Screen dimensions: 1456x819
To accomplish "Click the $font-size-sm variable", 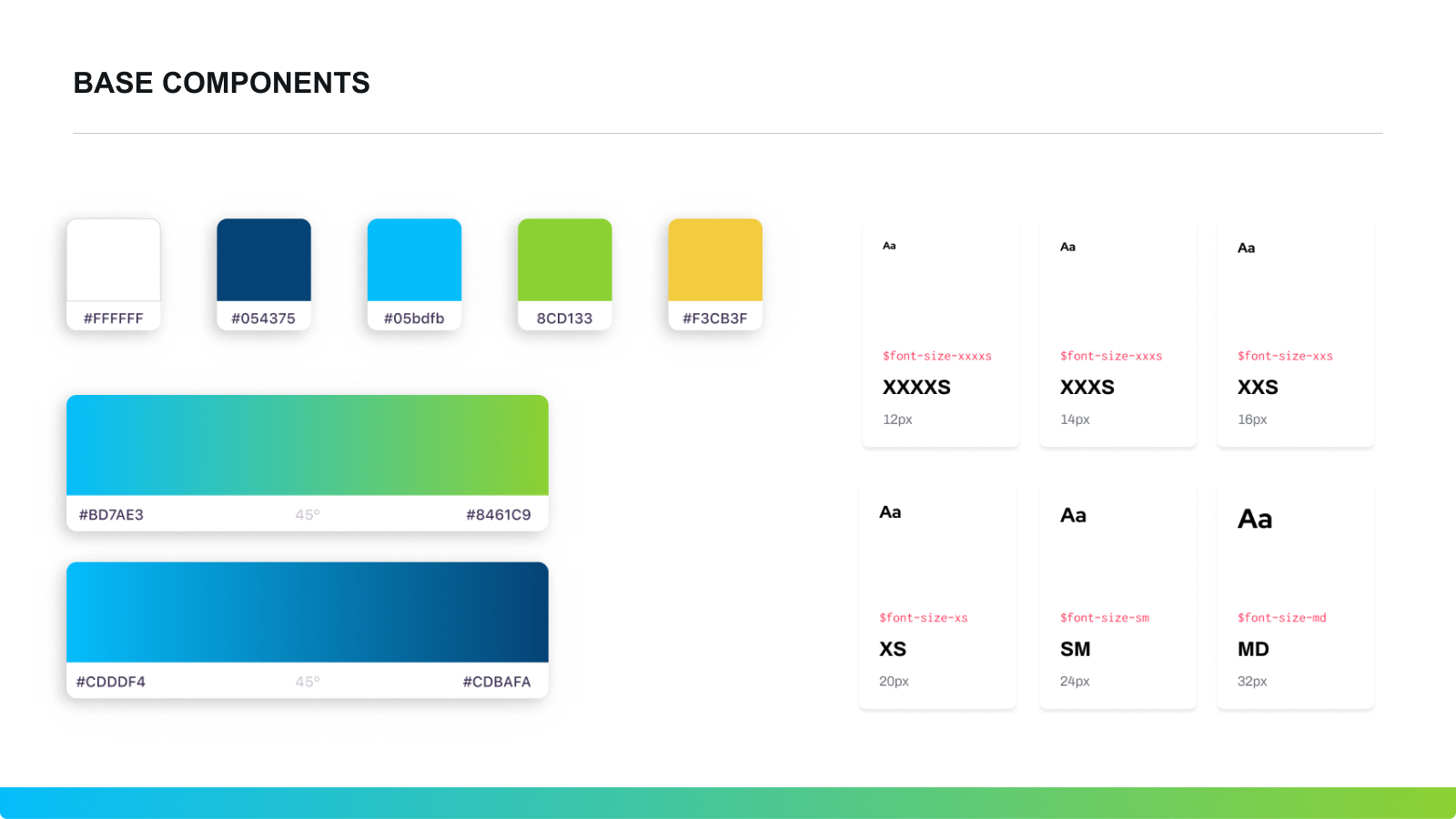I will tap(1105, 618).
